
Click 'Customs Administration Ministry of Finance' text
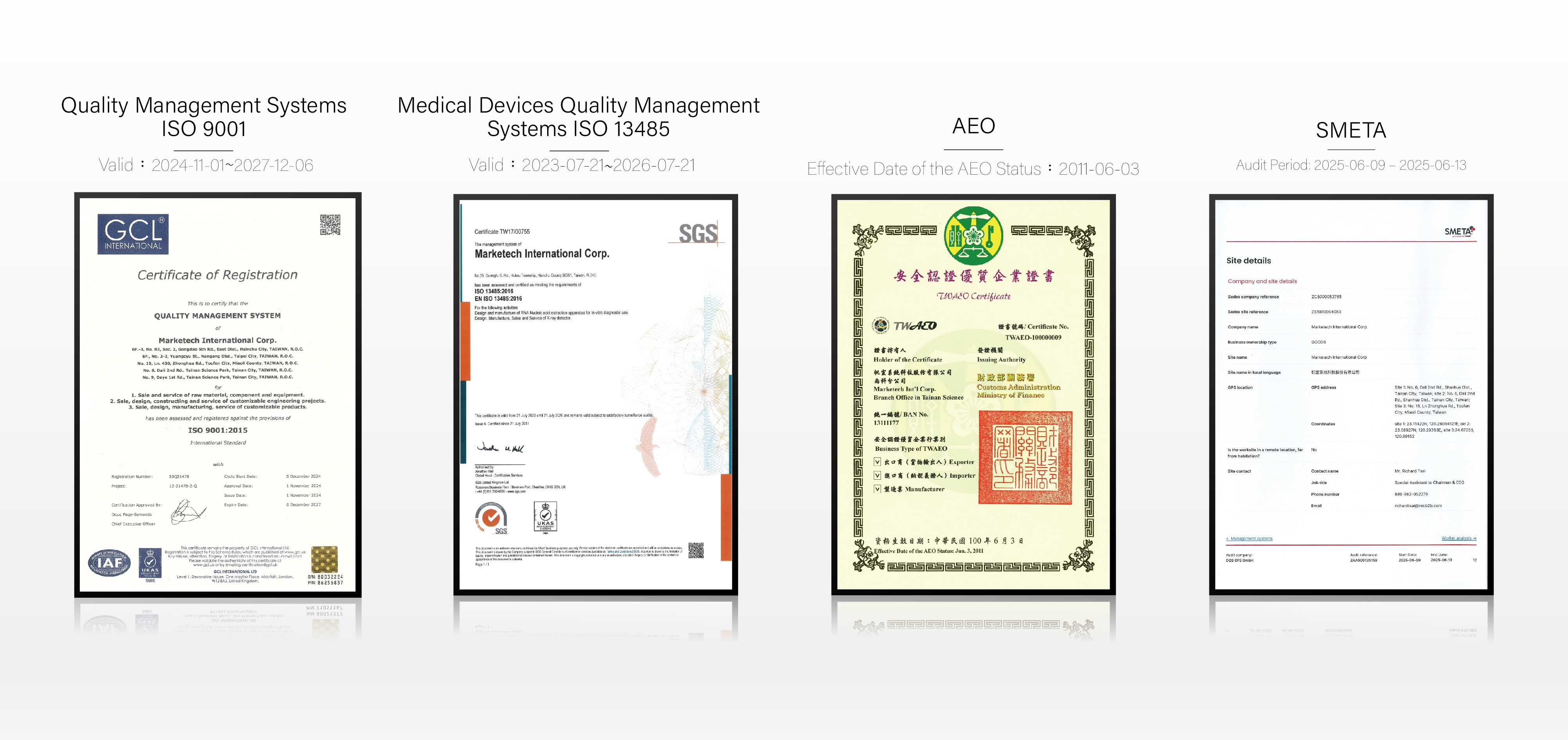pyautogui.click(x=1018, y=391)
